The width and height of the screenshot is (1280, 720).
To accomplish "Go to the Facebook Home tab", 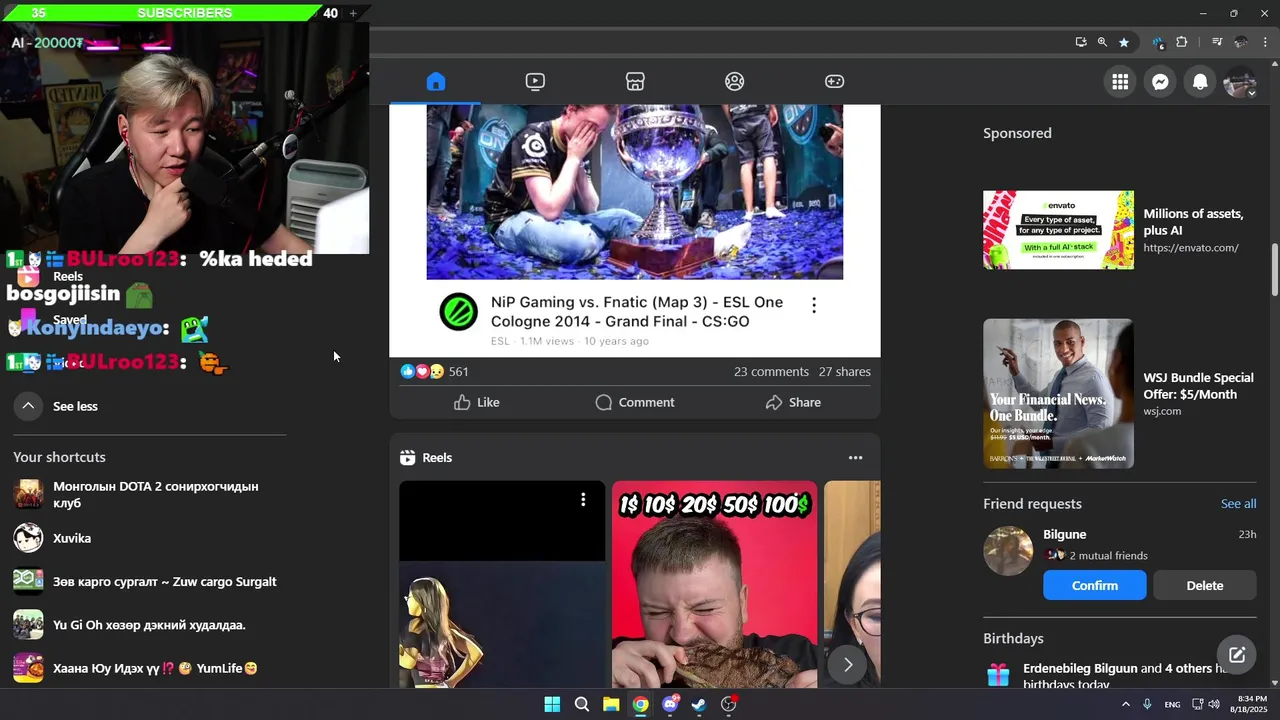I will [435, 82].
